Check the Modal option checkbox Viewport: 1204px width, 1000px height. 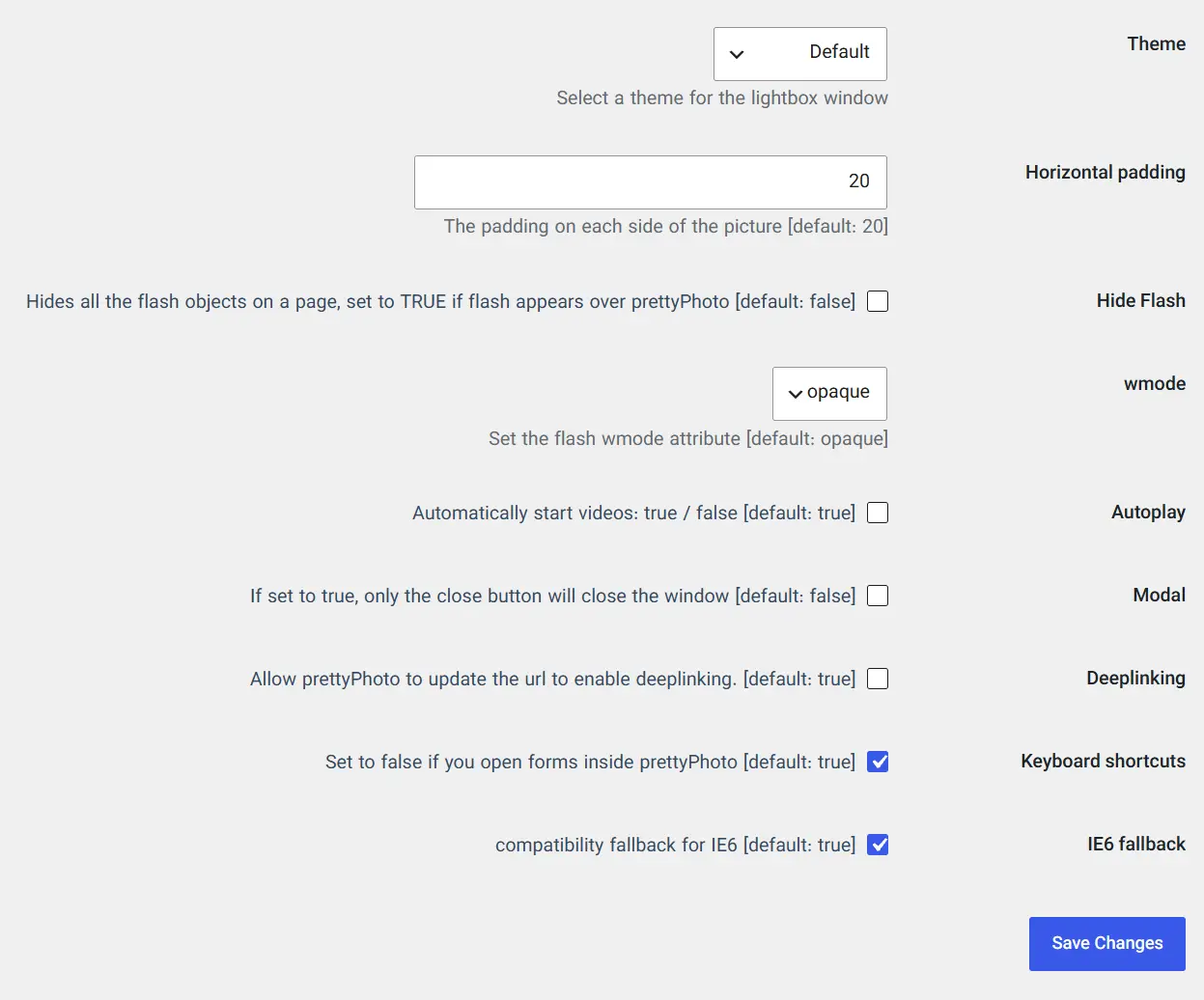(878, 596)
